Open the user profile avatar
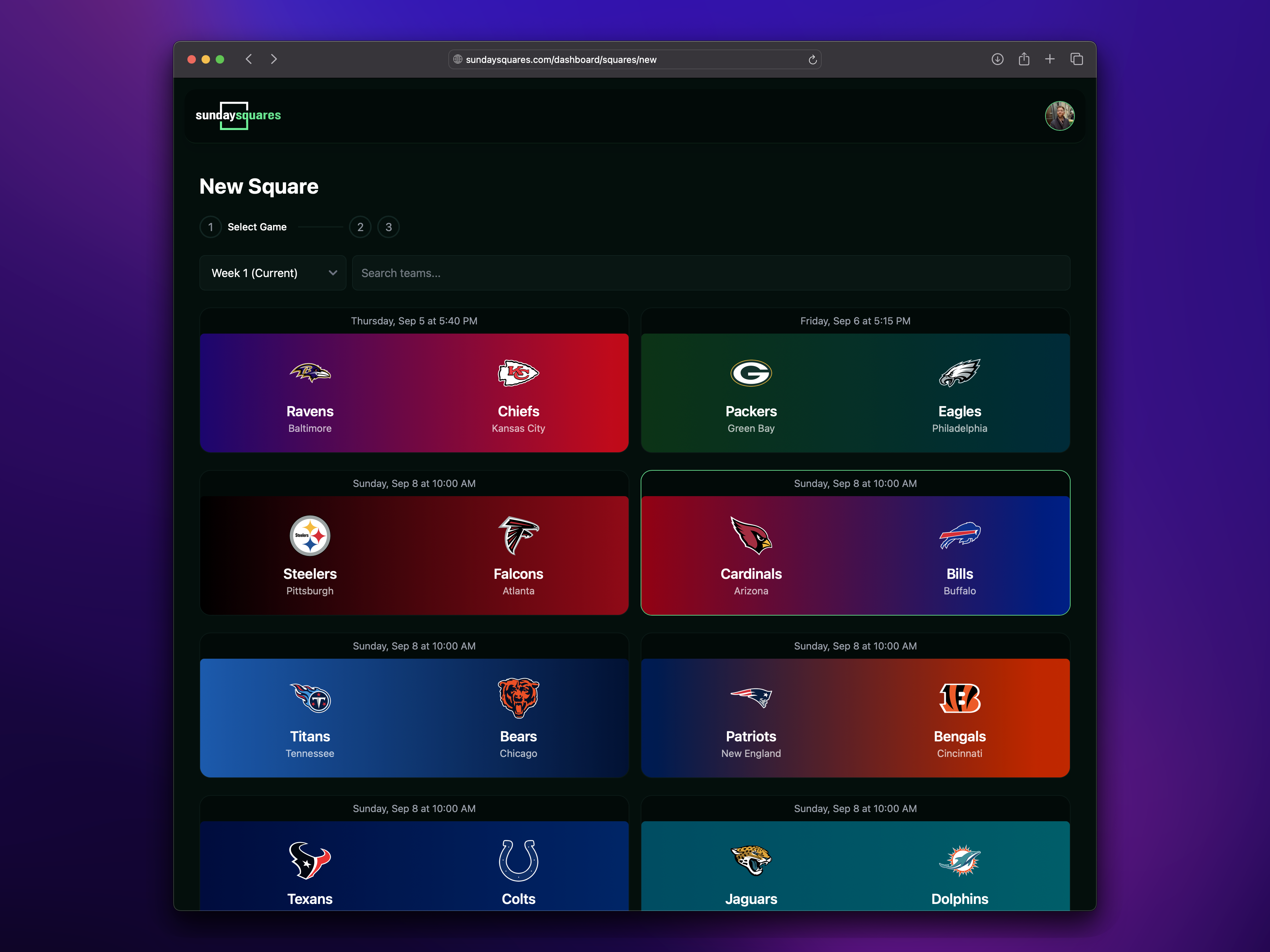 pos(1059,116)
